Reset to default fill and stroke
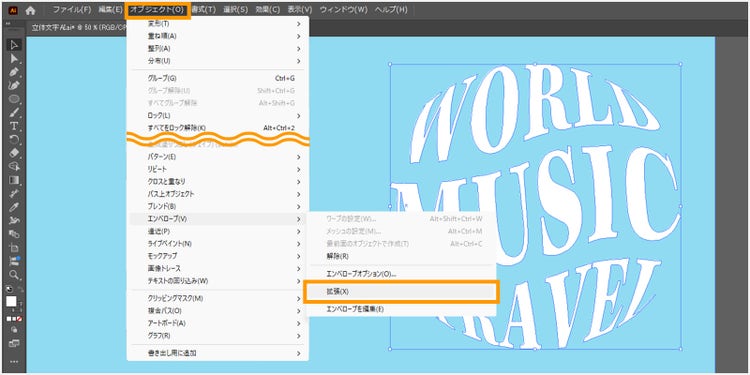Screen dimensions: 750x375 pyautogui.click(x=9, y=289)
